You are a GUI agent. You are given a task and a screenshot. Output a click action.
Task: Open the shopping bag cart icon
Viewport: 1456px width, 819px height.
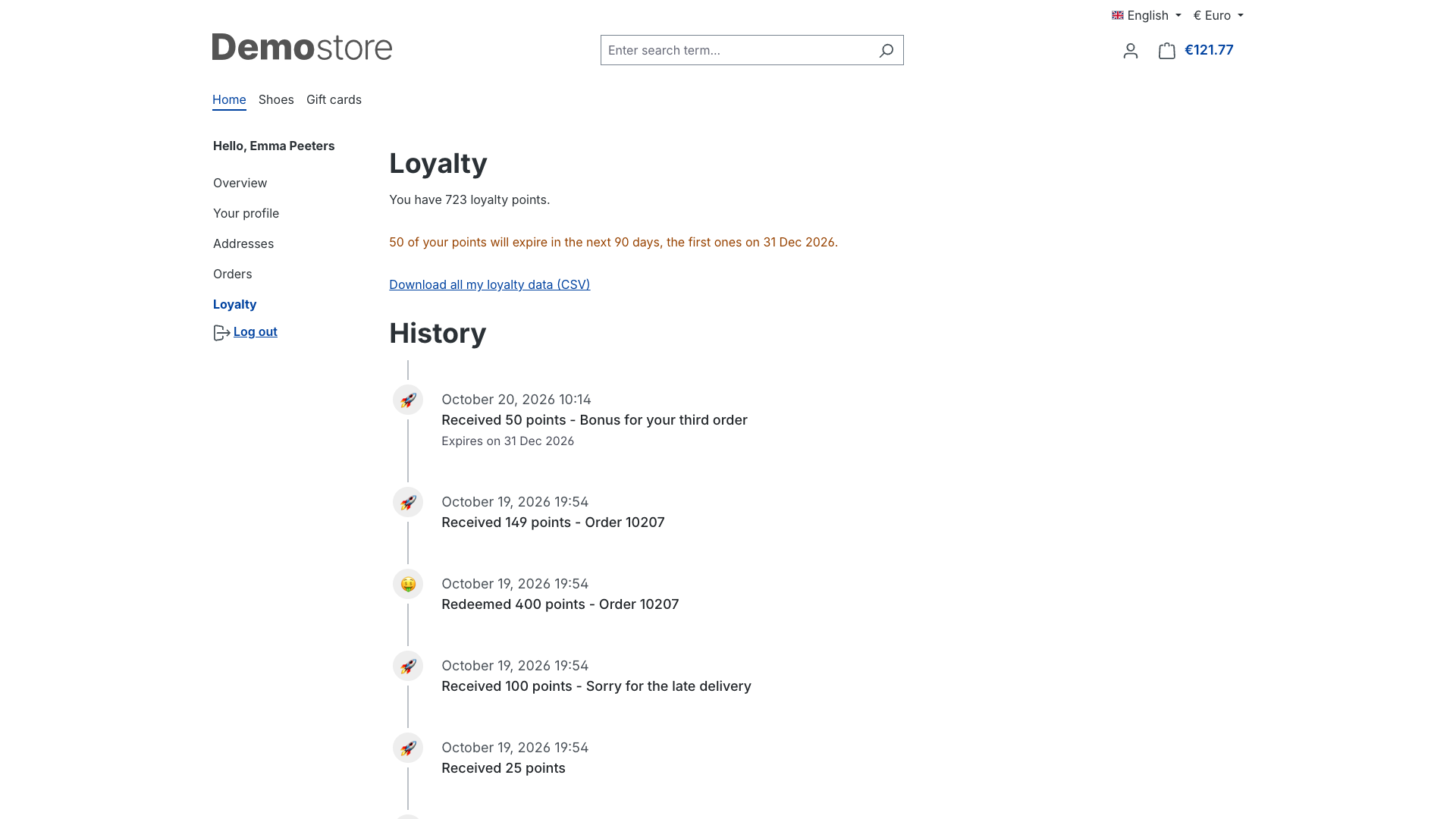click(1167, 50)
